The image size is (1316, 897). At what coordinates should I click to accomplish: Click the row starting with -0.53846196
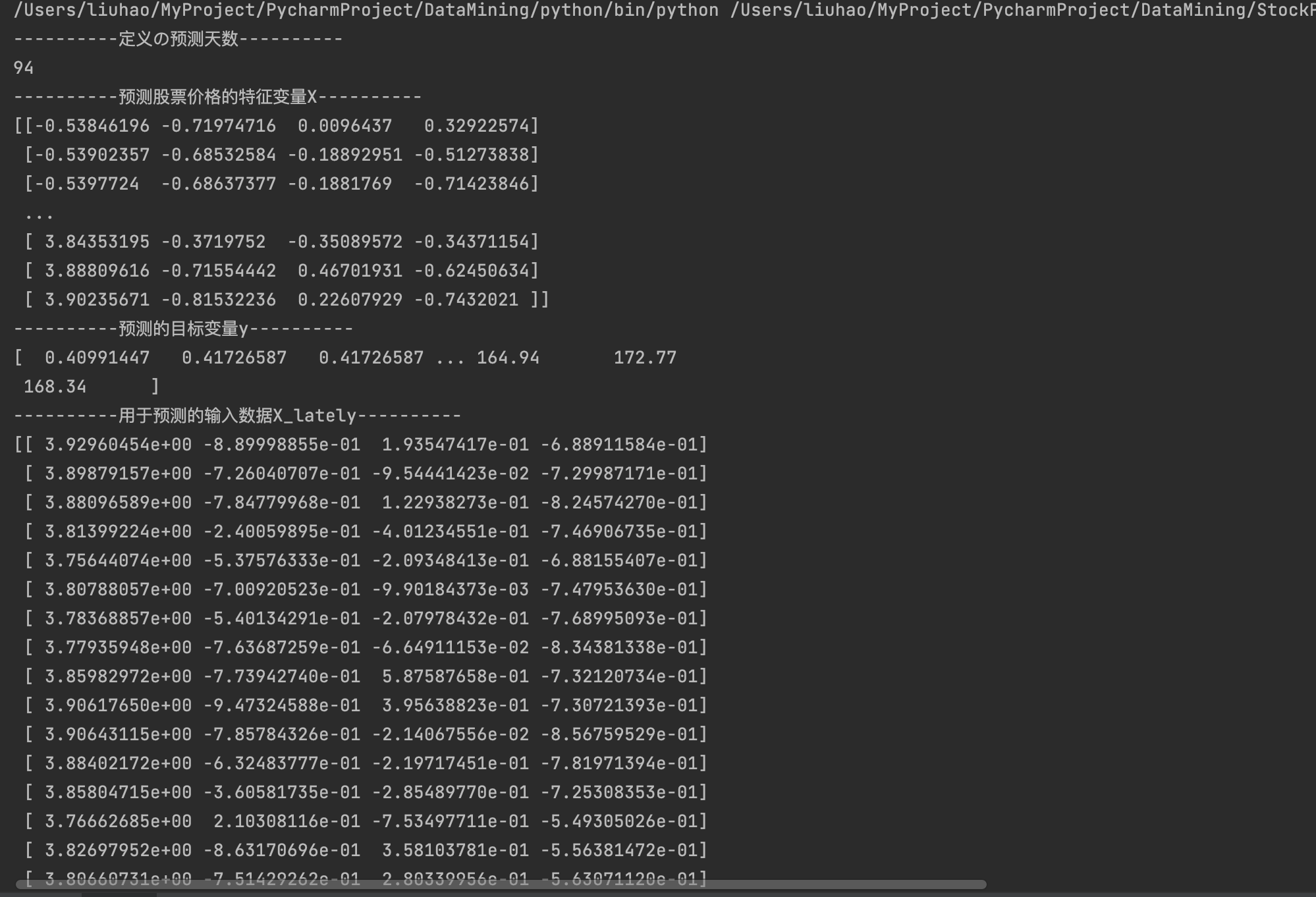click(277, 126)
